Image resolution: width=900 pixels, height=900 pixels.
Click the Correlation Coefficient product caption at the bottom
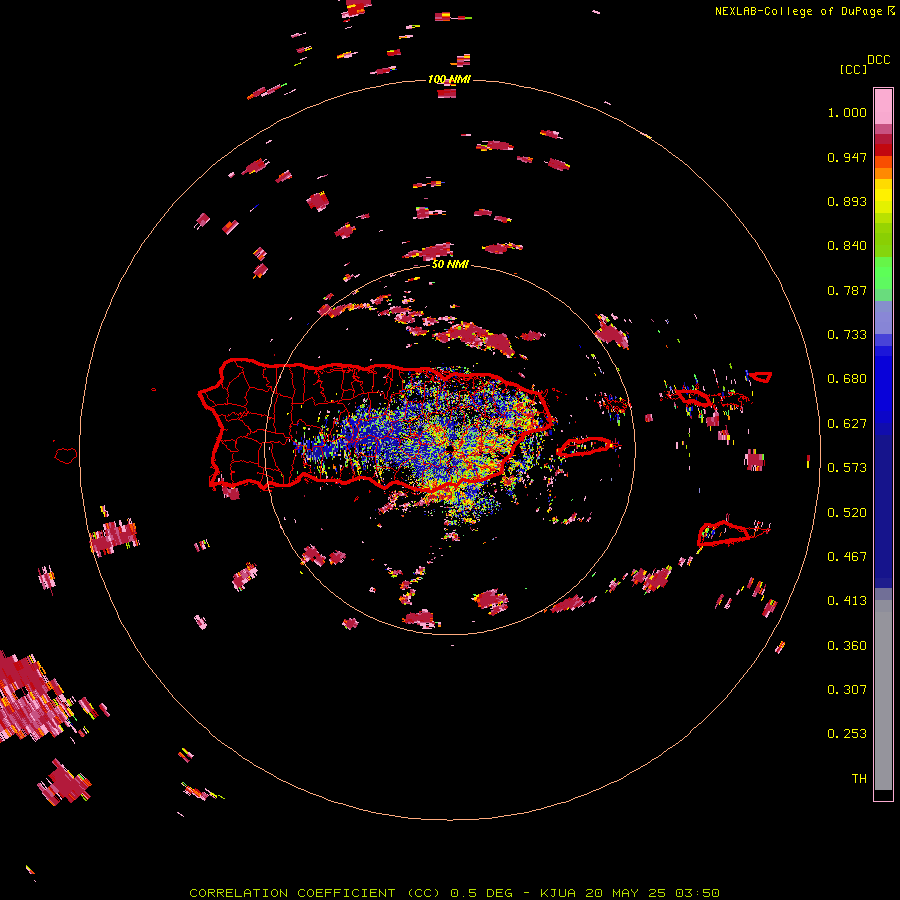(x=454, y=893)
